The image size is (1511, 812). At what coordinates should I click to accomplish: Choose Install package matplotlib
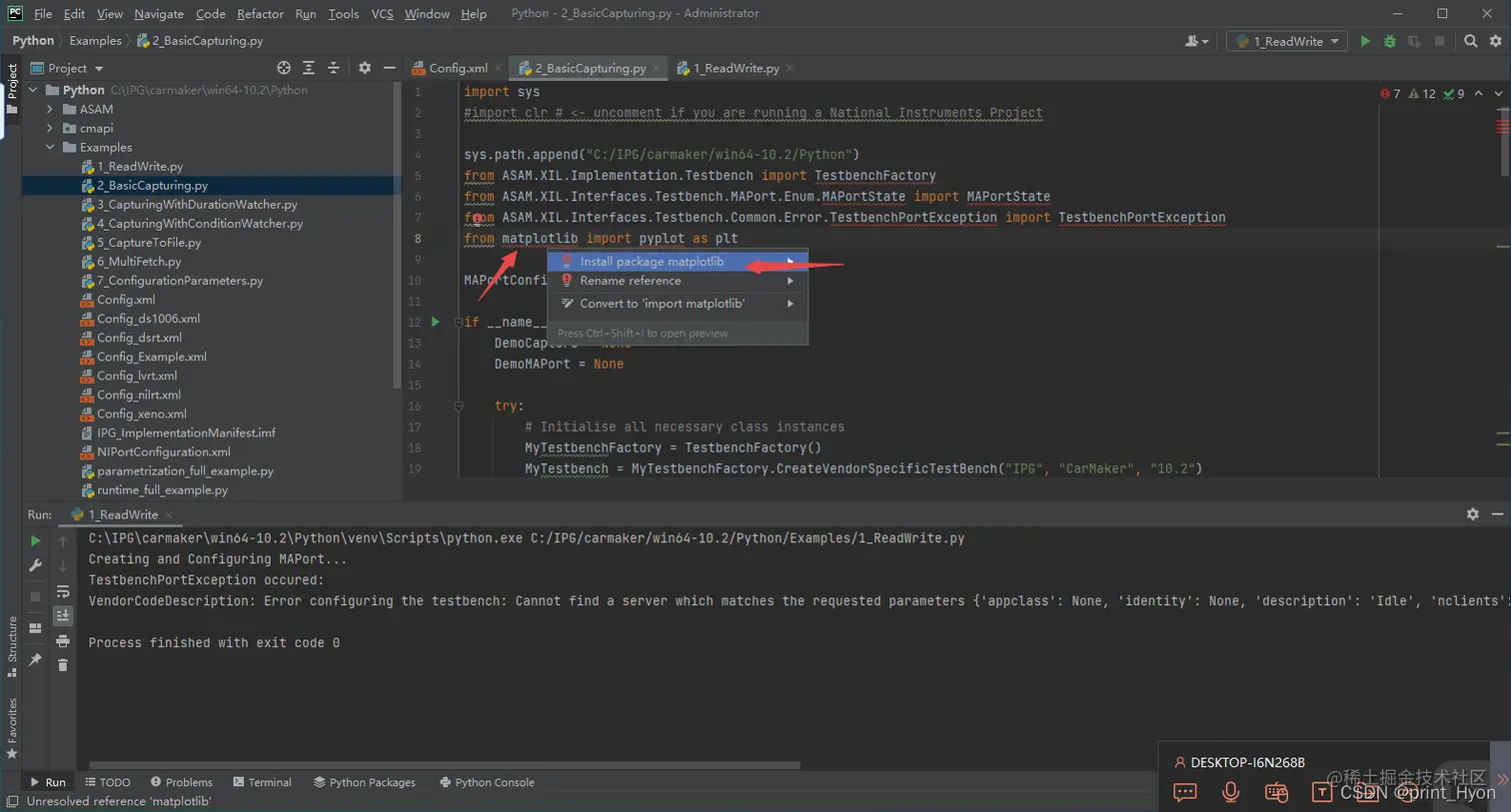coord(678,262)
